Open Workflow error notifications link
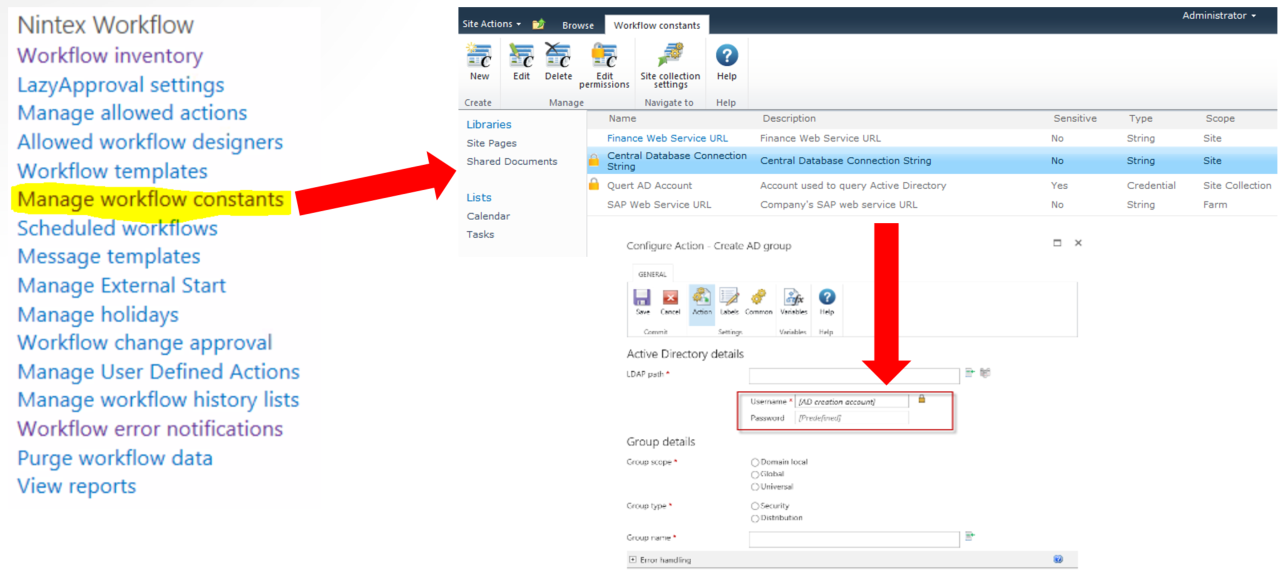This screenshot has width=1288, height=579. pyautogui.click(x=150, y=429)
